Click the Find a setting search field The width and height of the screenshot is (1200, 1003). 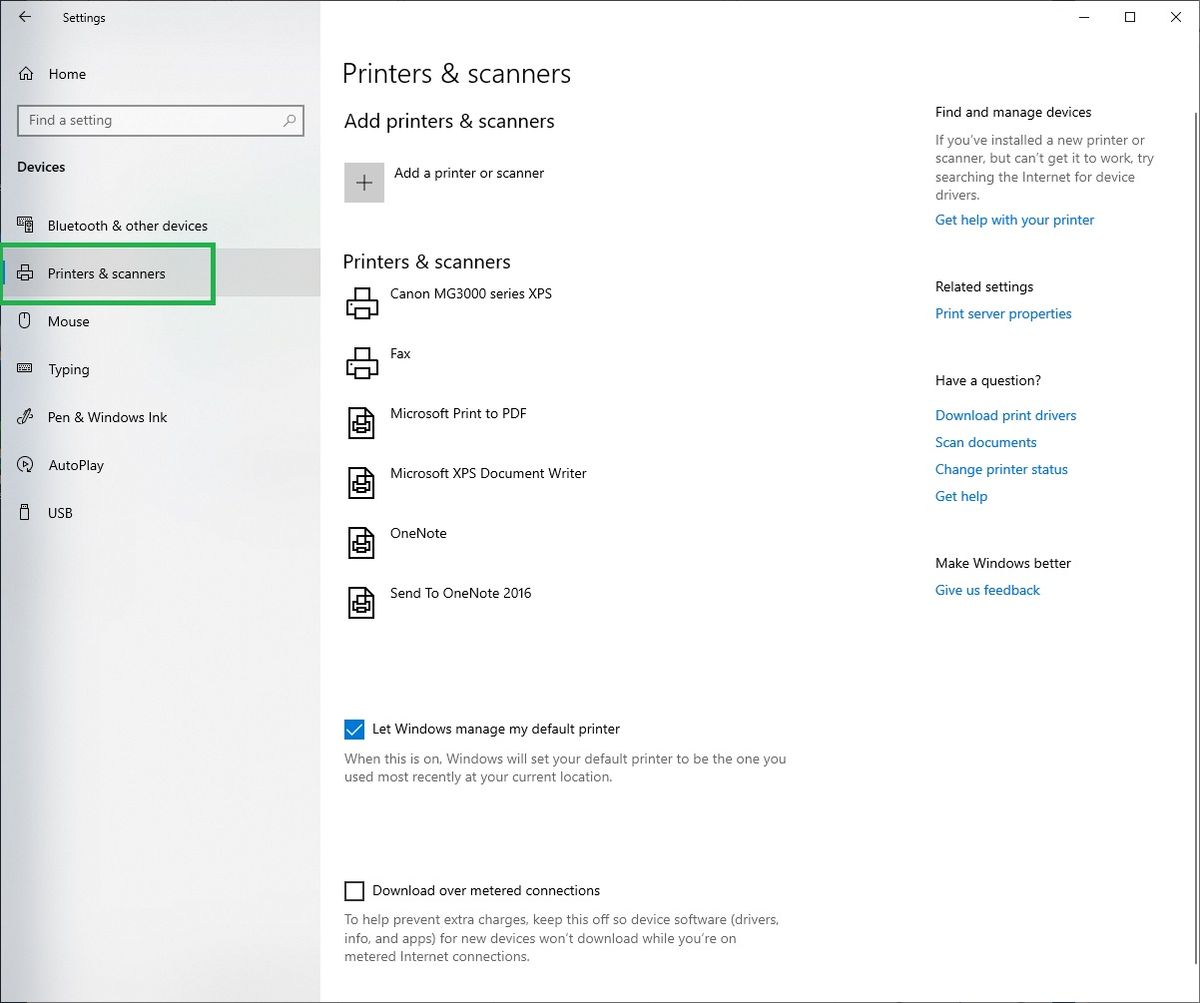pyautogui.click(x=160, y=120)
